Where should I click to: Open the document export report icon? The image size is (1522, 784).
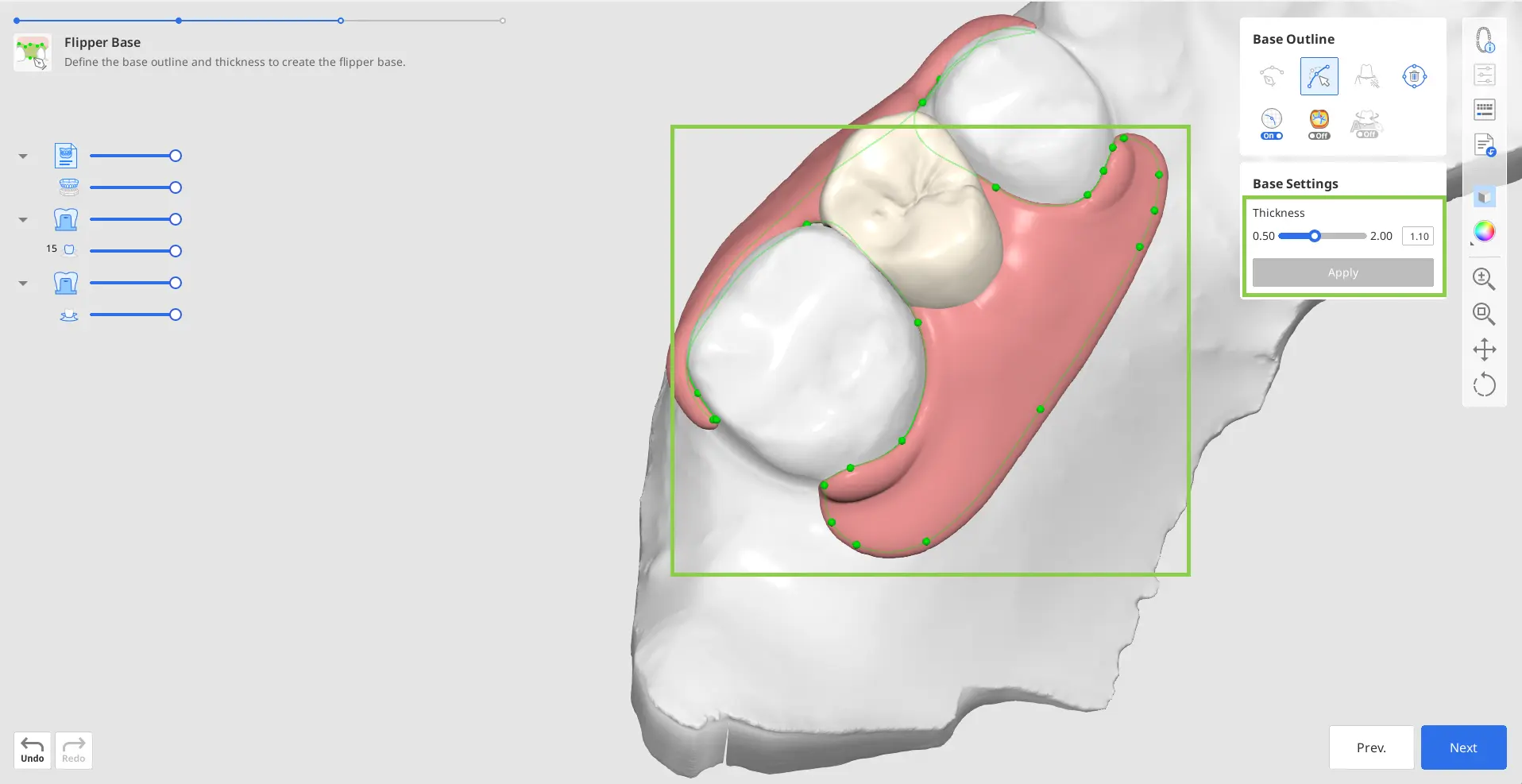coord(1484,145)
